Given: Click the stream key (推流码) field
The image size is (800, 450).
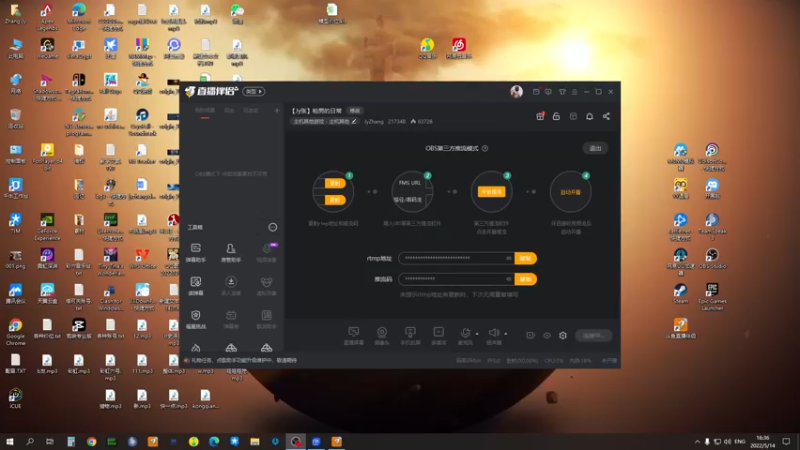Looking at the screenshot, I should [457, 279].
